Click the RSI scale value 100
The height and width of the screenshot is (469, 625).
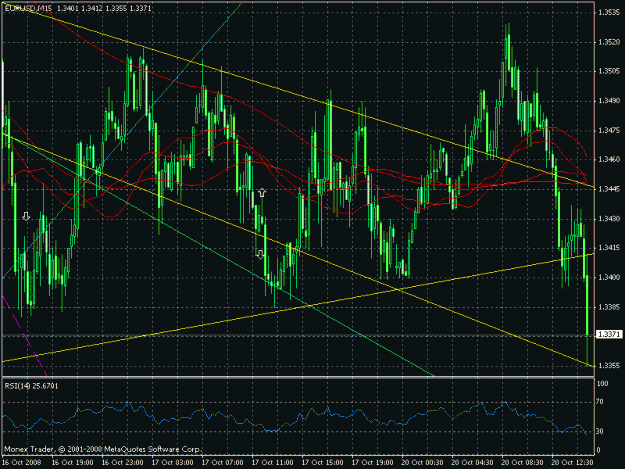point(603,383)
